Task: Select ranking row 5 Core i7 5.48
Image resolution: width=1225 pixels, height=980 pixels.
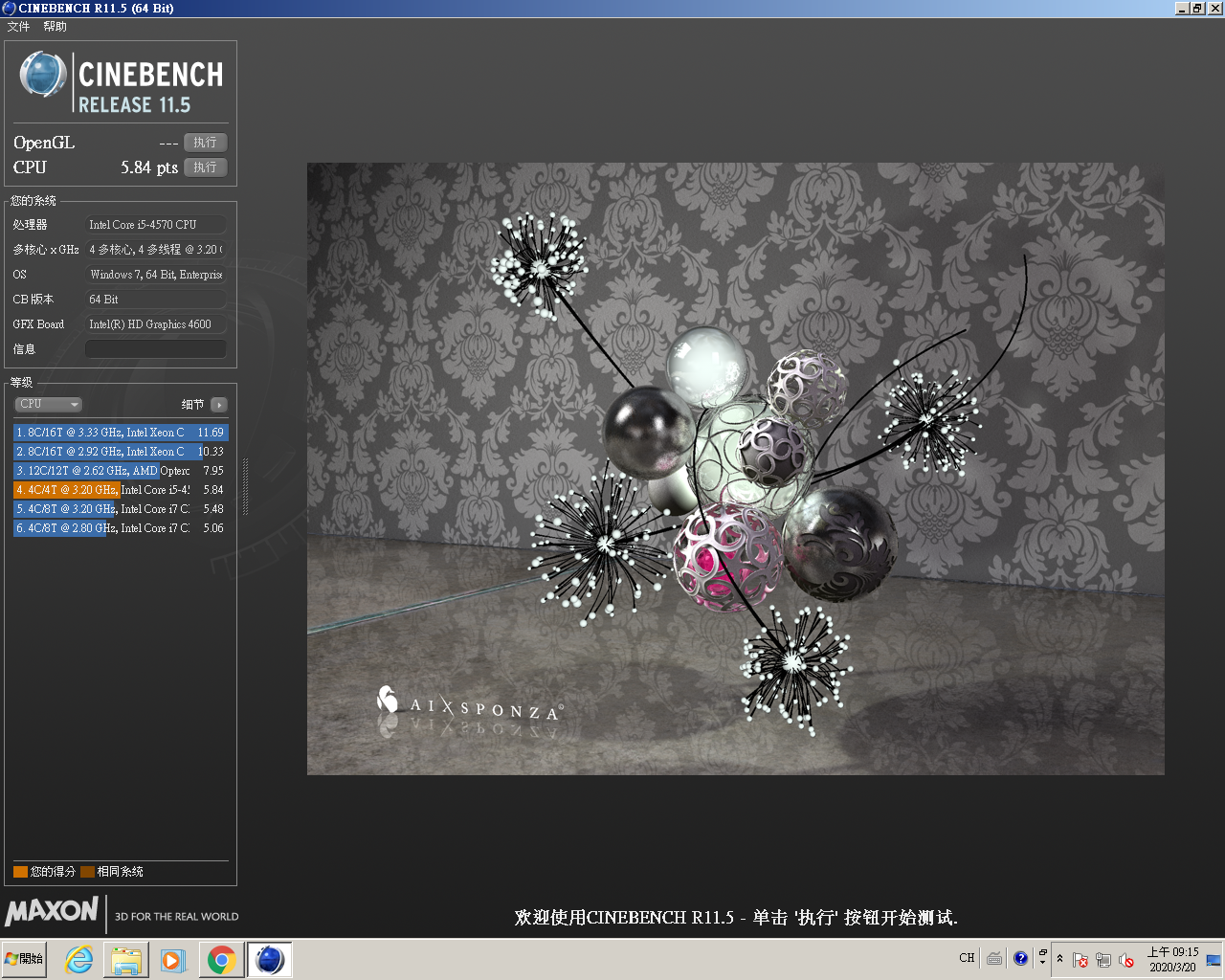Action: (121, 509)
